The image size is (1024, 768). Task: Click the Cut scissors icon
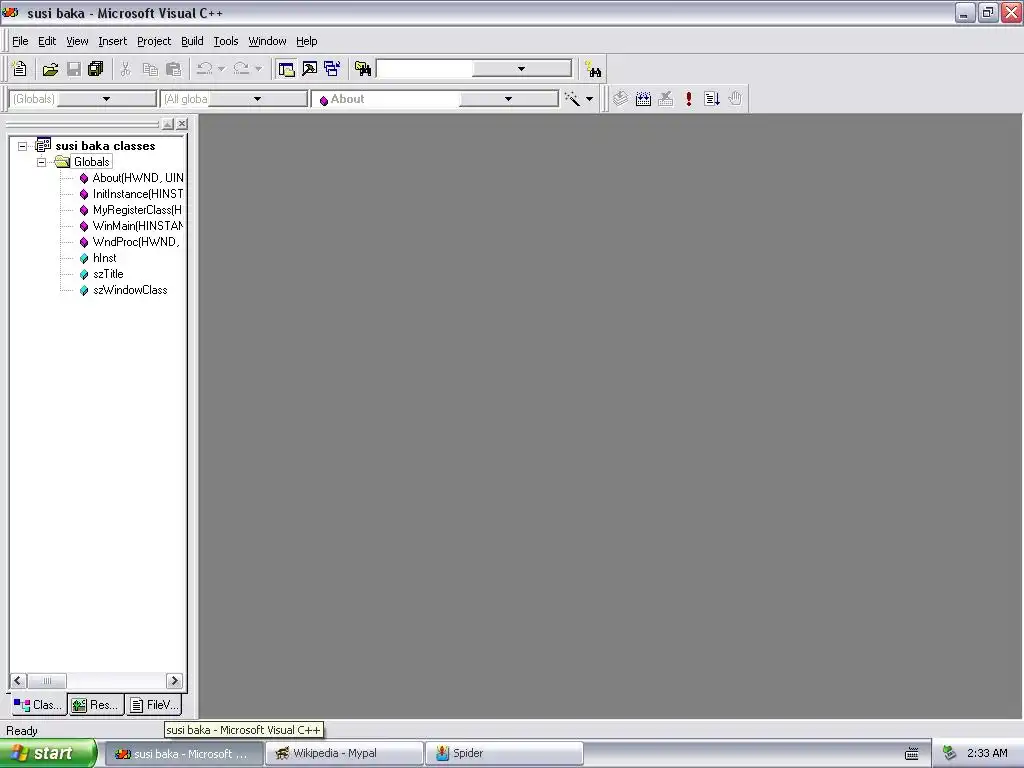125,69
